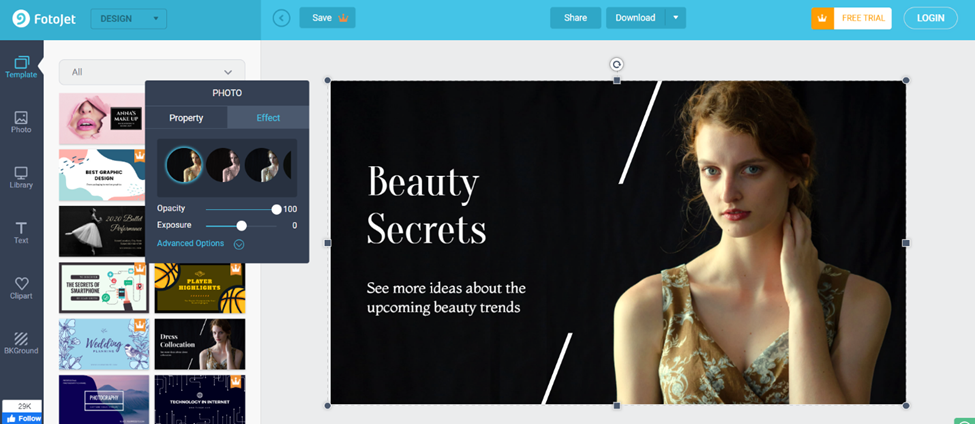Open the Clipart sidebar panel
Viewport: 975px width, 424px height.
[x=21, y=288]
